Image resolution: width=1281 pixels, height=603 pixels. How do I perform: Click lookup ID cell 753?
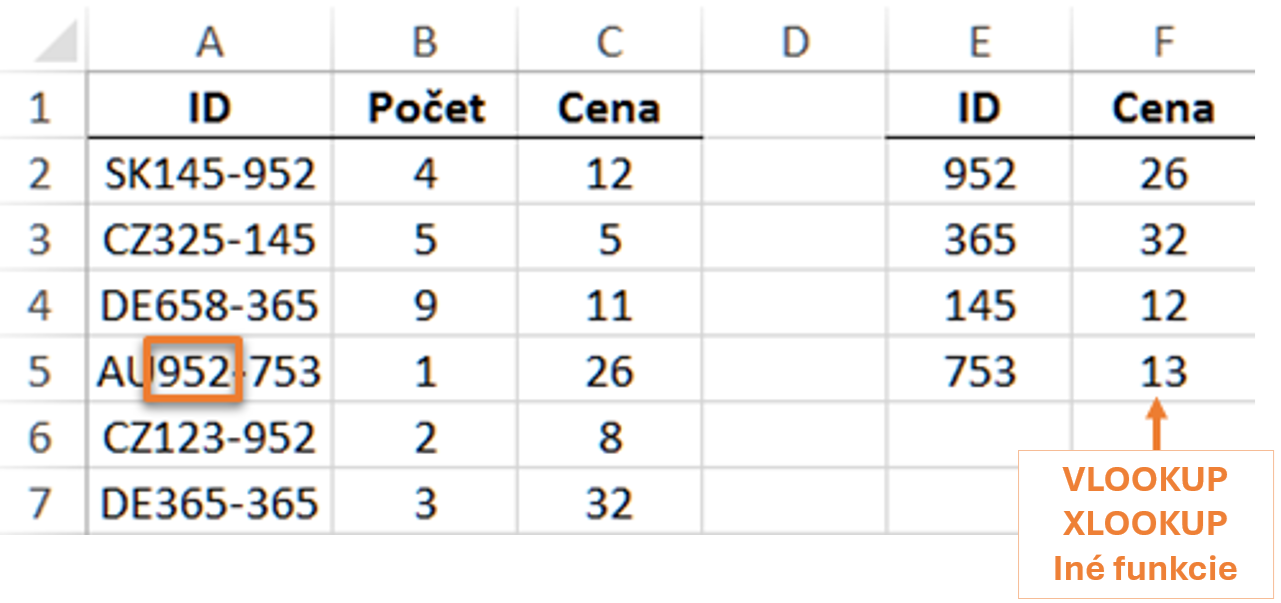[x=979, y=372]
